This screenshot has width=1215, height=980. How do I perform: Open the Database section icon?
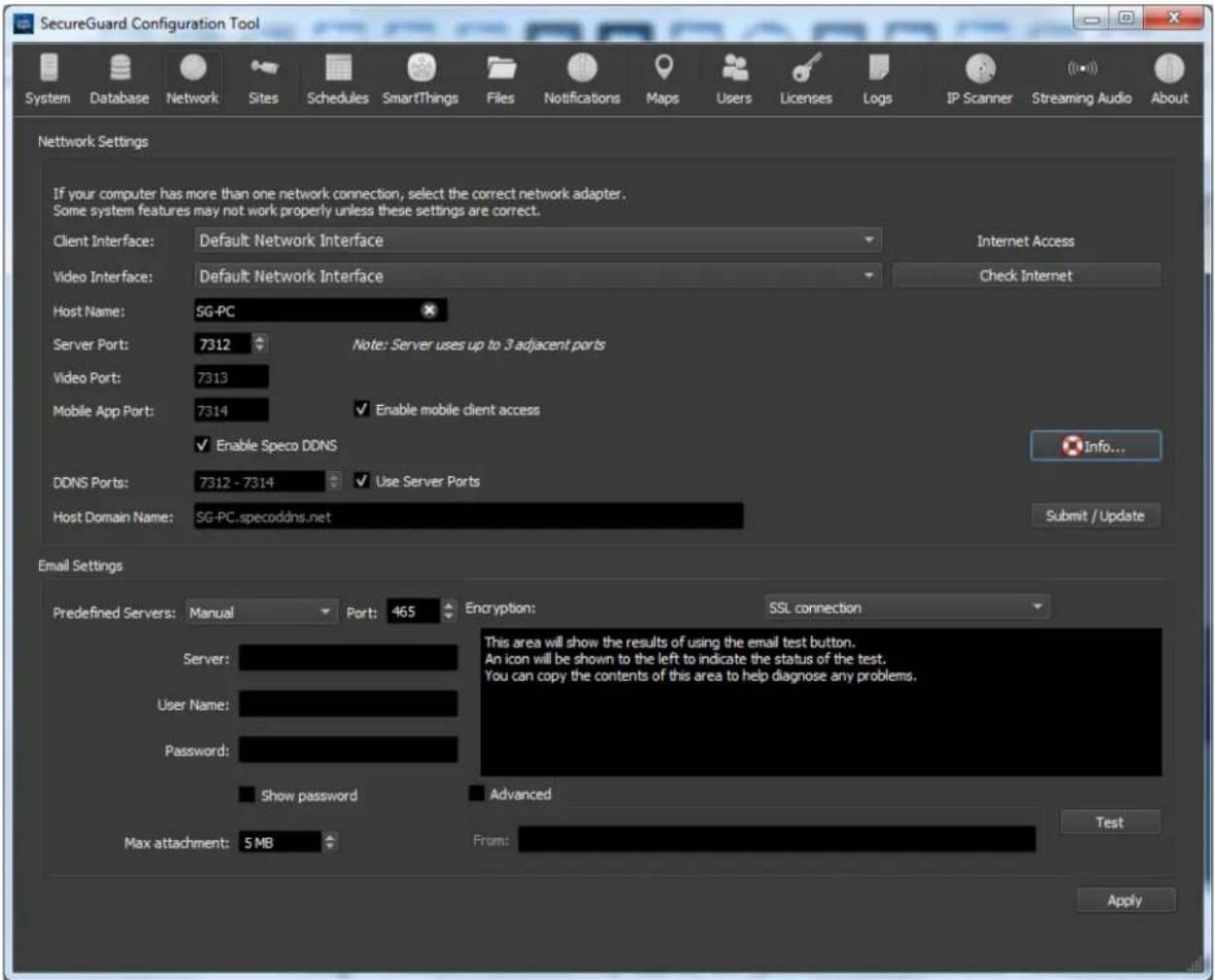click(119, 79)
